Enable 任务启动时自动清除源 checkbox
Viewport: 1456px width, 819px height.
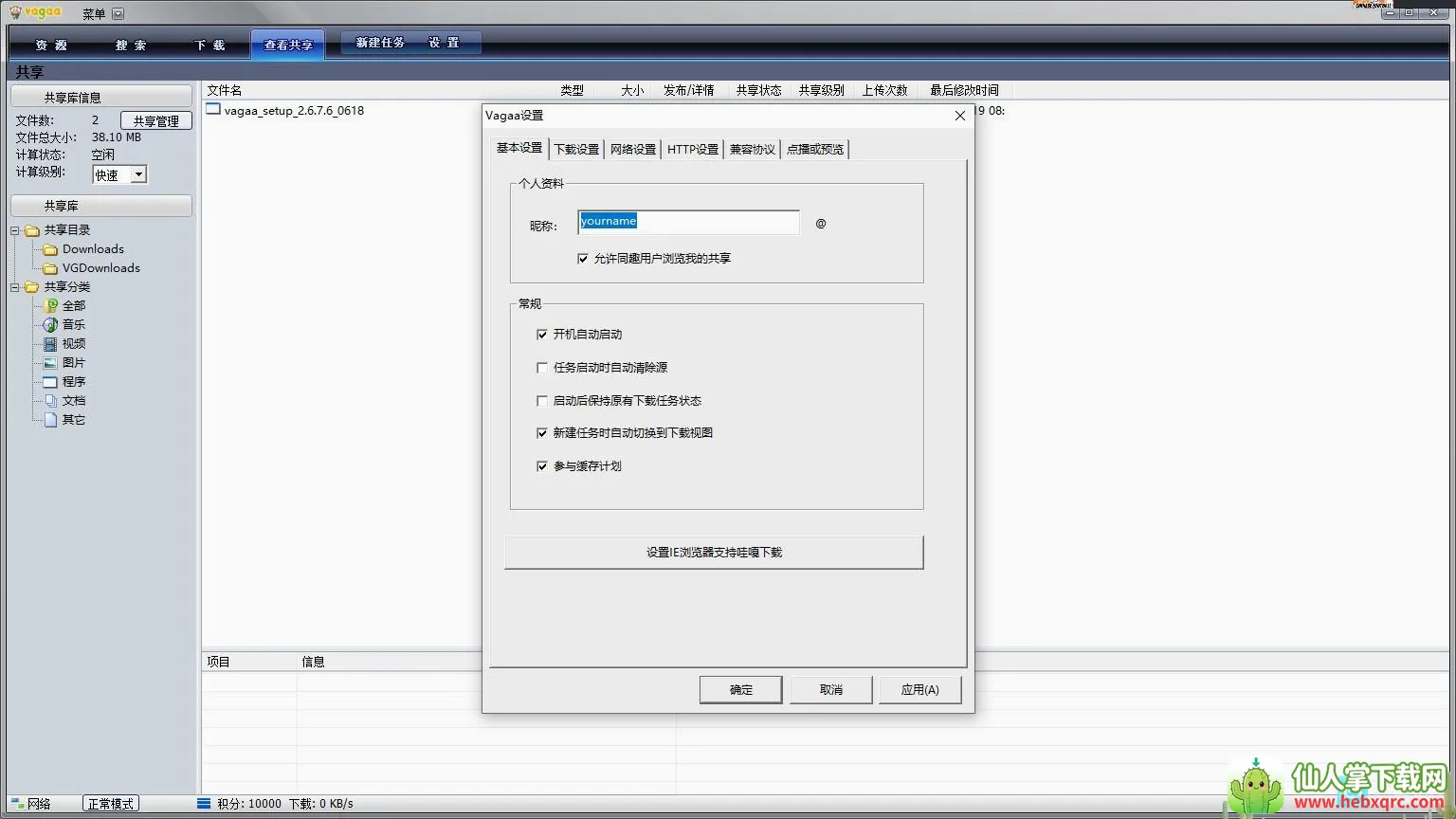tap(542, 367)
